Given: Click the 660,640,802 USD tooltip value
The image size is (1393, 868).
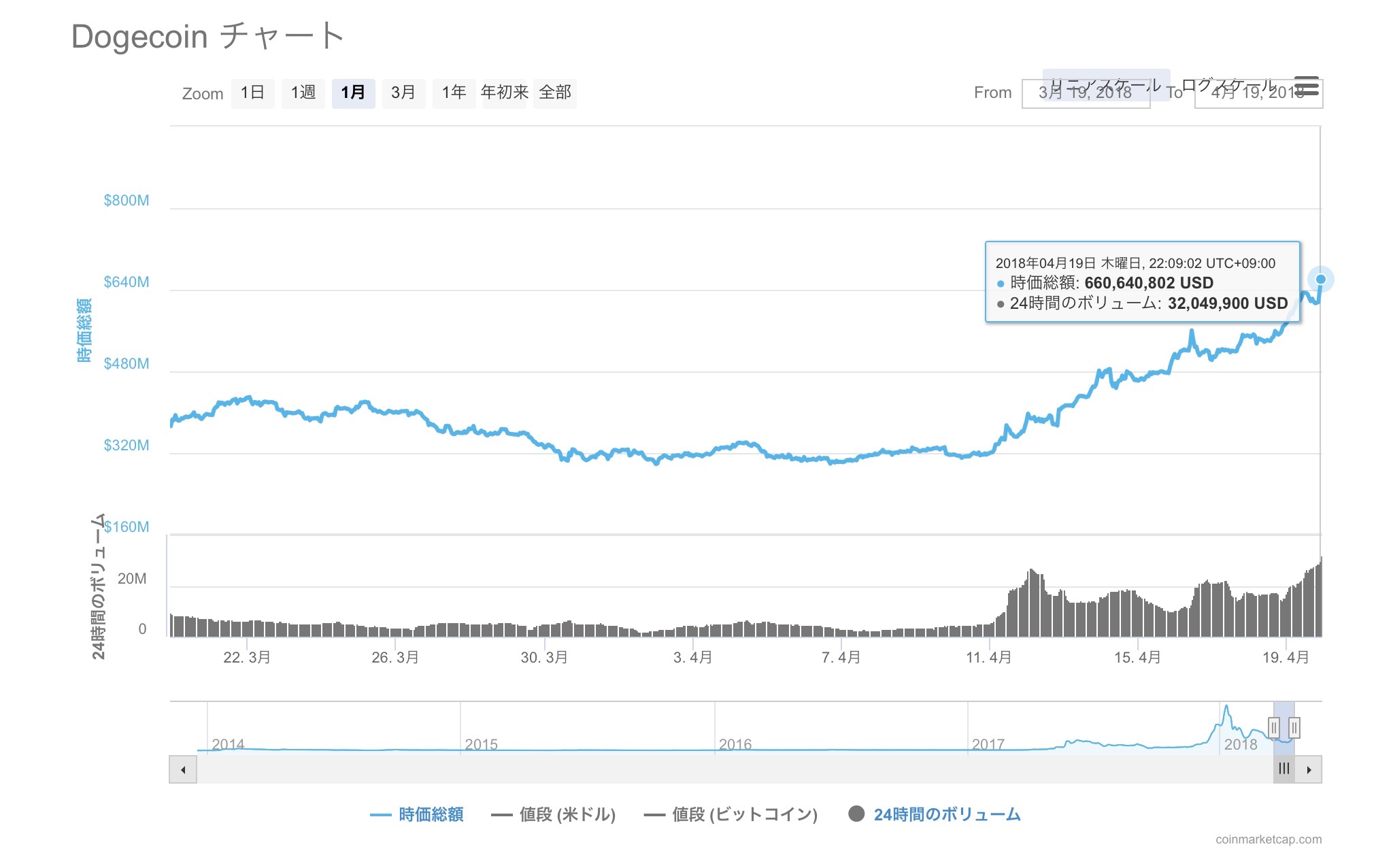Looking at the screenshot, I should point(1149,283).
